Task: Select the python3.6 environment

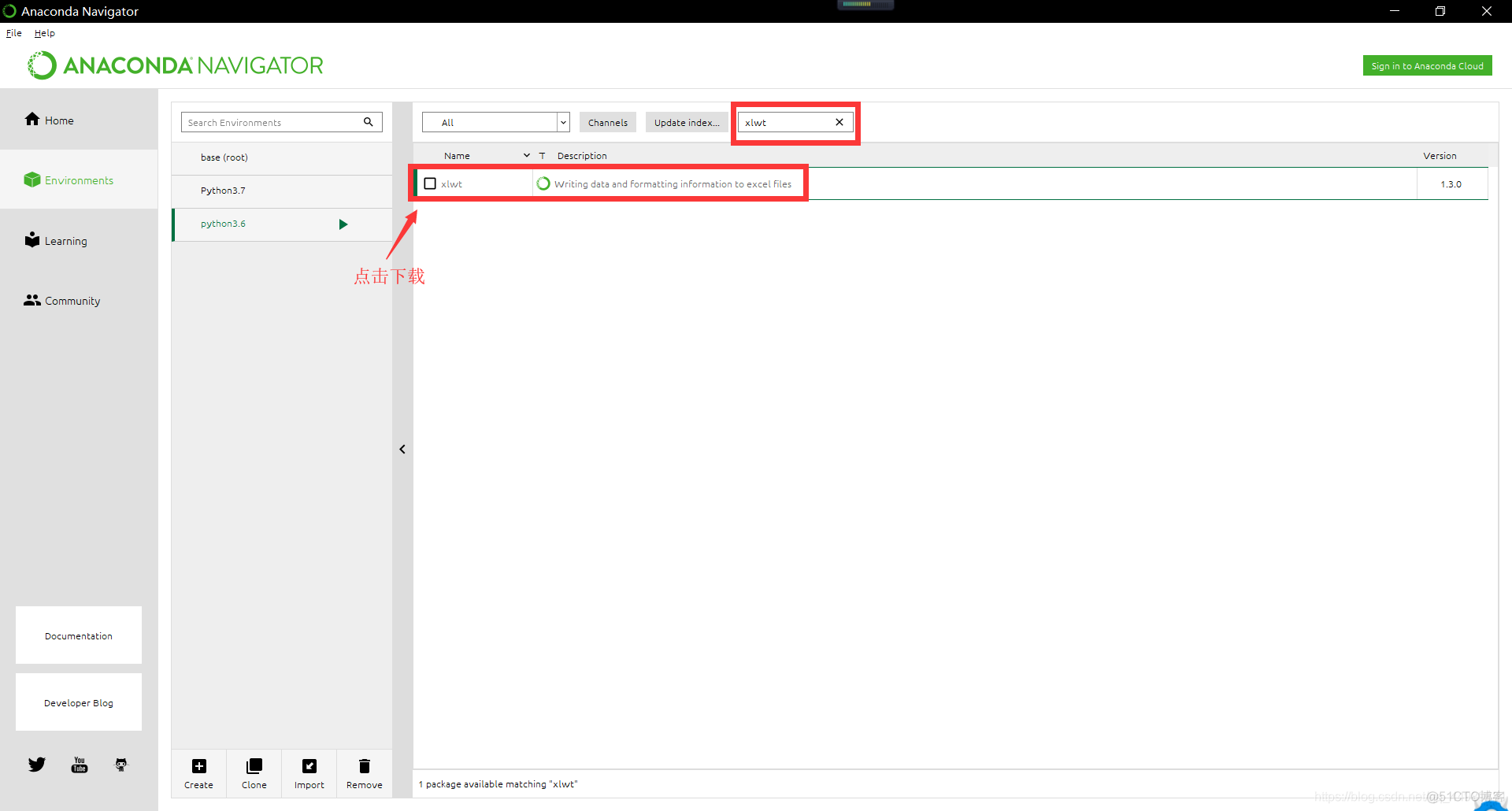Action: 282,224
